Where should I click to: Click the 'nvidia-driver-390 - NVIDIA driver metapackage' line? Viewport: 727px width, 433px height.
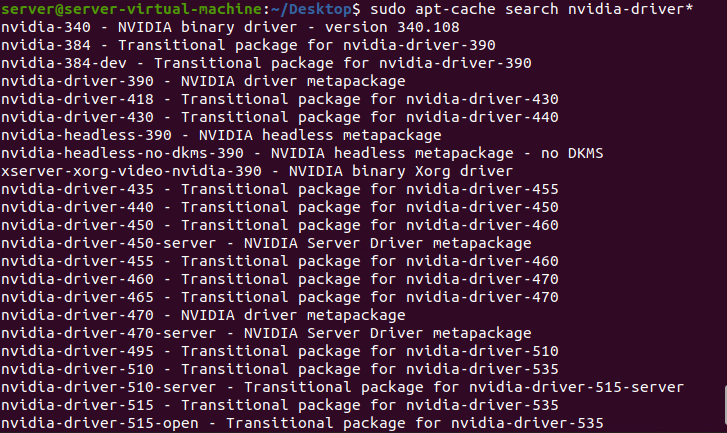point(203,81)
